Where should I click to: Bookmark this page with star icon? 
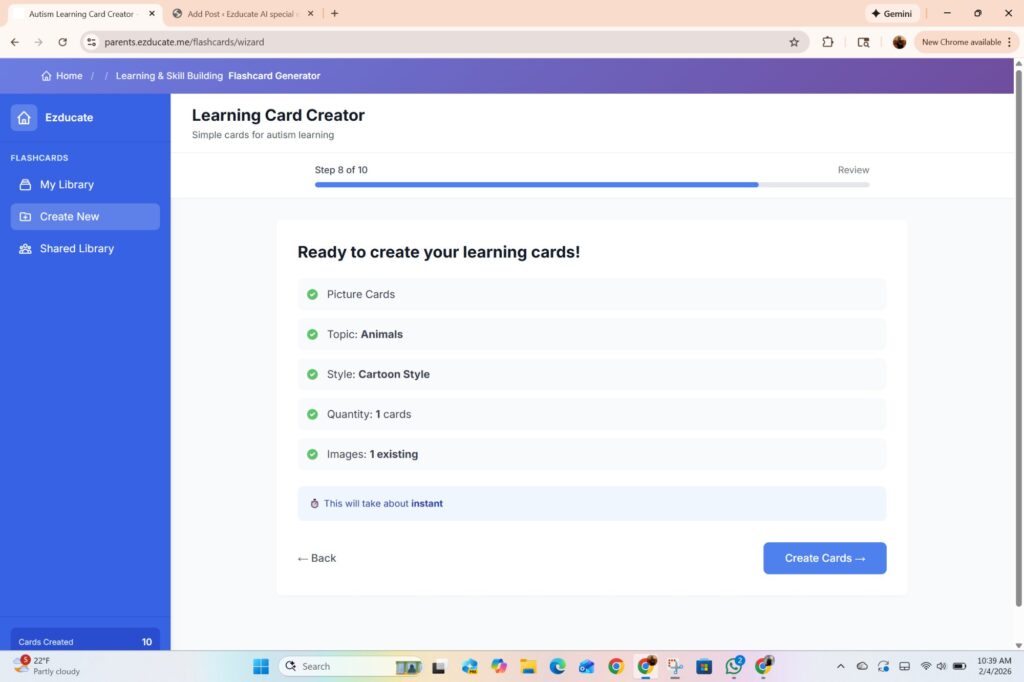[794, 42]
